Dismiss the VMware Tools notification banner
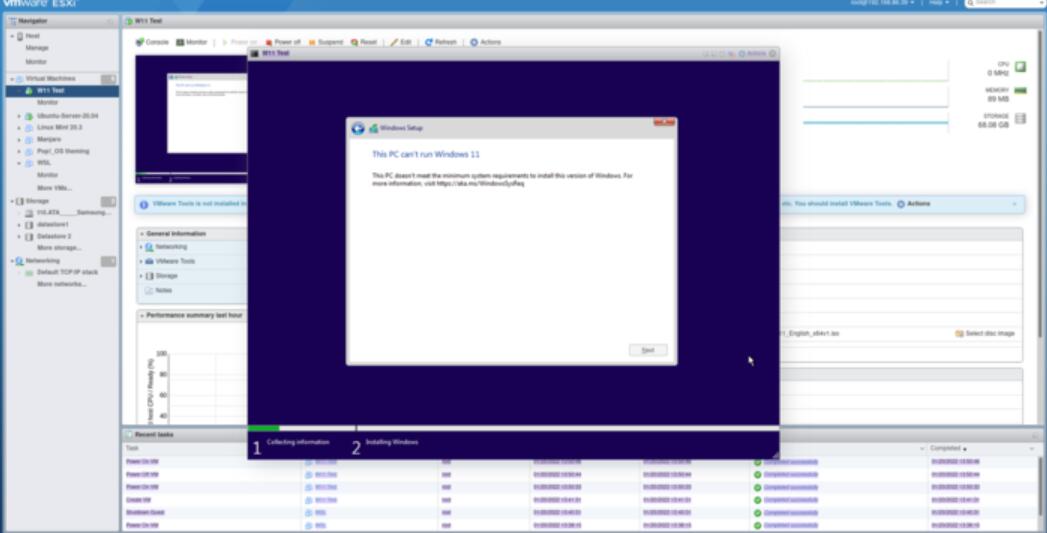This screenshot has width=1047, height=533. pyautogui.click(x=1015, y=204)
